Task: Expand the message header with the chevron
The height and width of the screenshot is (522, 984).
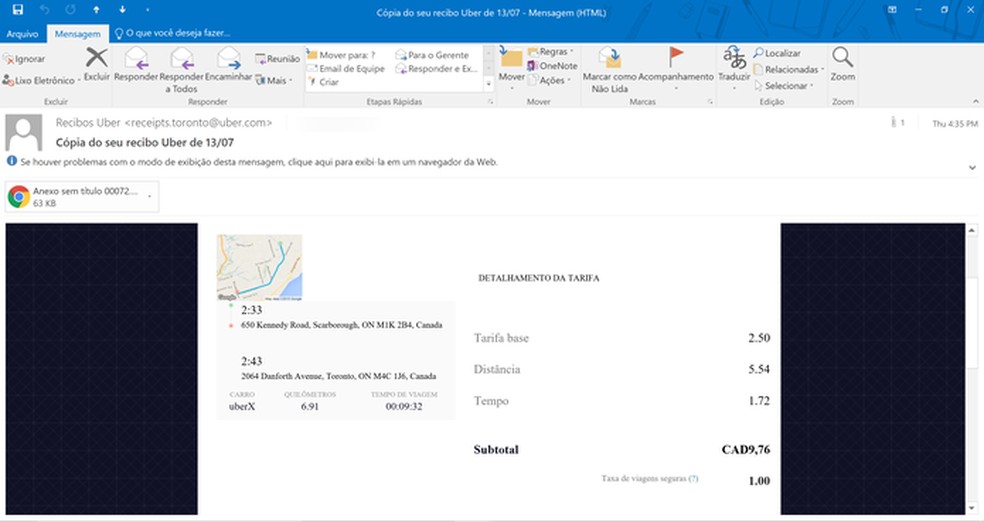Action: 972,168
